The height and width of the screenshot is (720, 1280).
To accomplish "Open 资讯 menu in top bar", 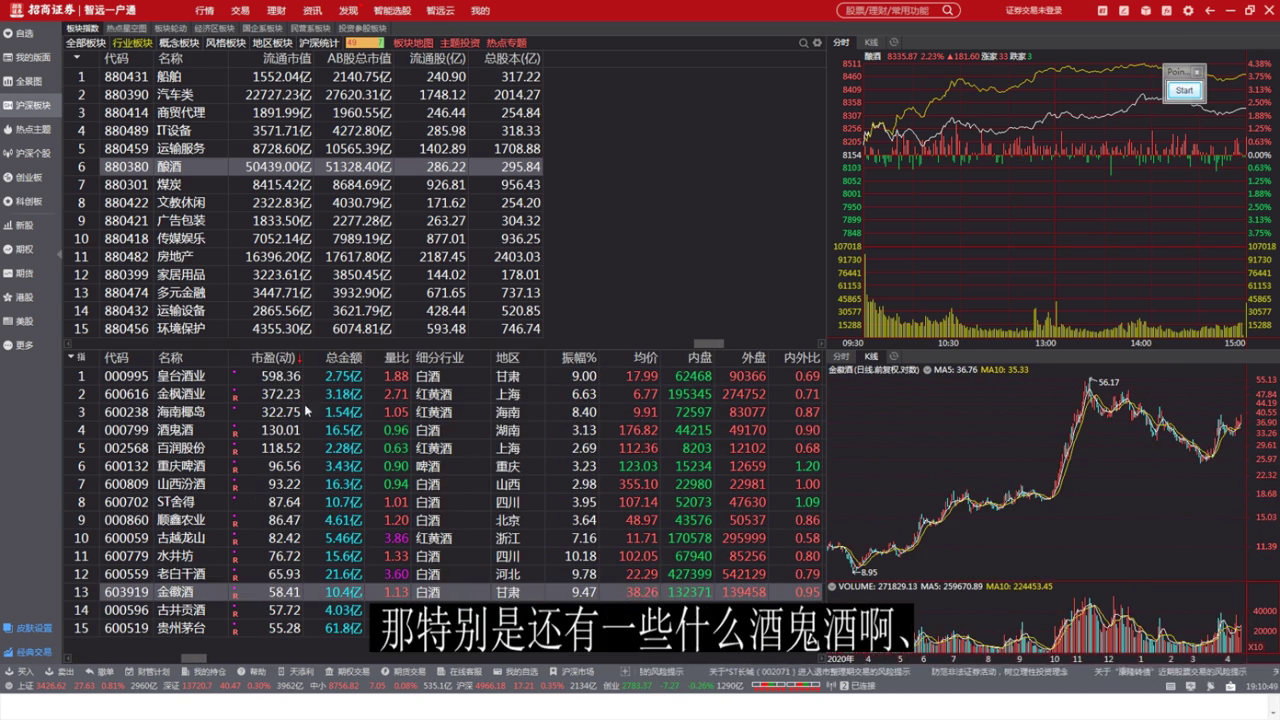I will (x=312, y=10).
